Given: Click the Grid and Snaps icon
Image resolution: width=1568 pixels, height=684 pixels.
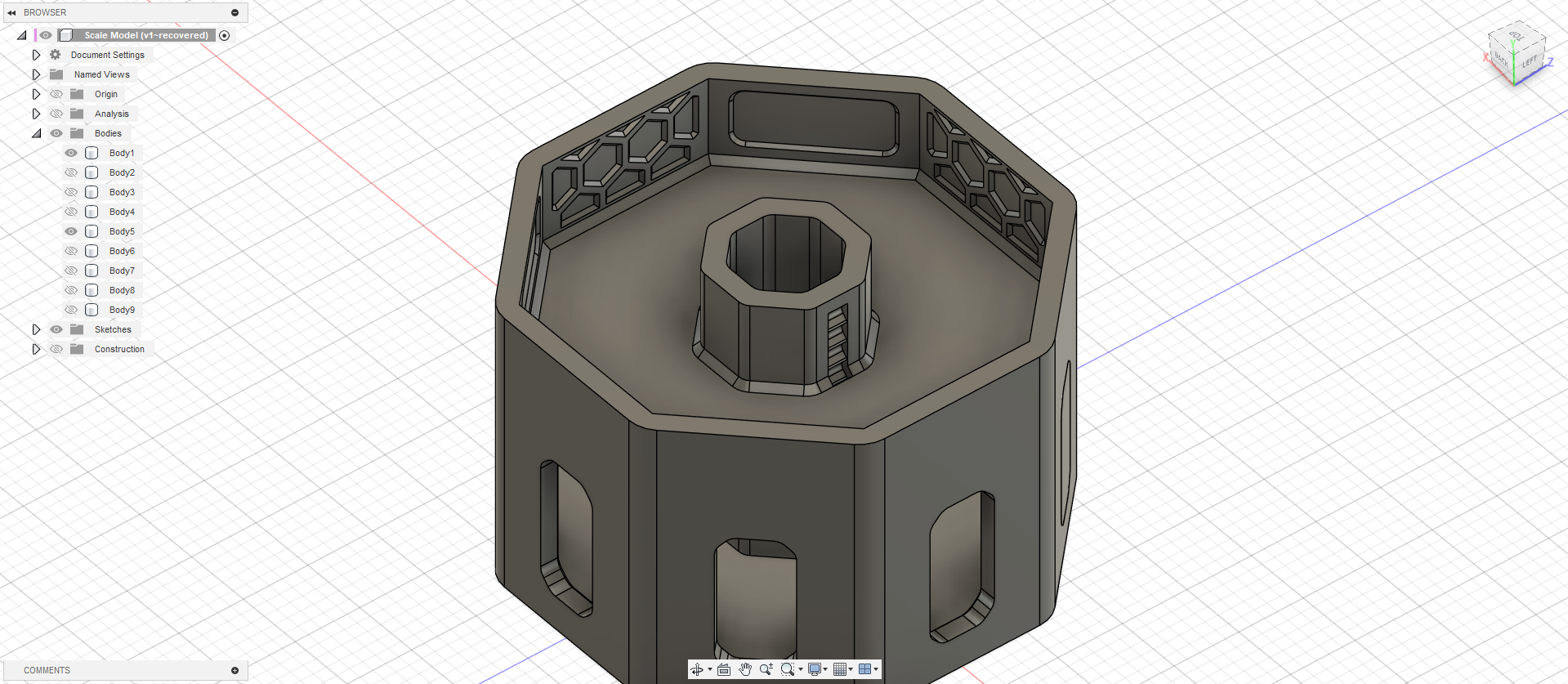Looking at the screenshot, I should point(840,669).
